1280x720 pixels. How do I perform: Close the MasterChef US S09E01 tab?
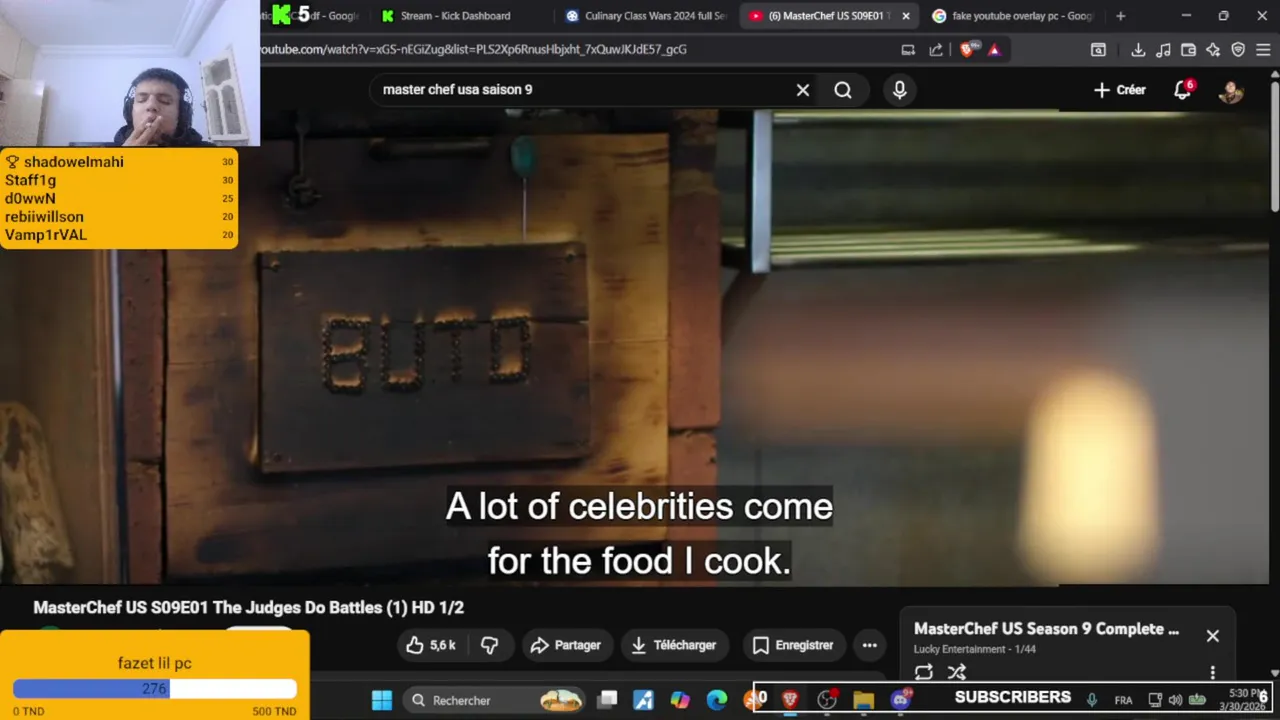(906, 16)
